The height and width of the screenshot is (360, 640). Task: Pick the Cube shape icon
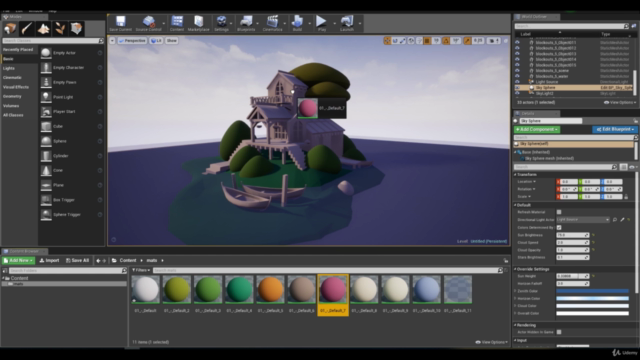pos(46,126)
